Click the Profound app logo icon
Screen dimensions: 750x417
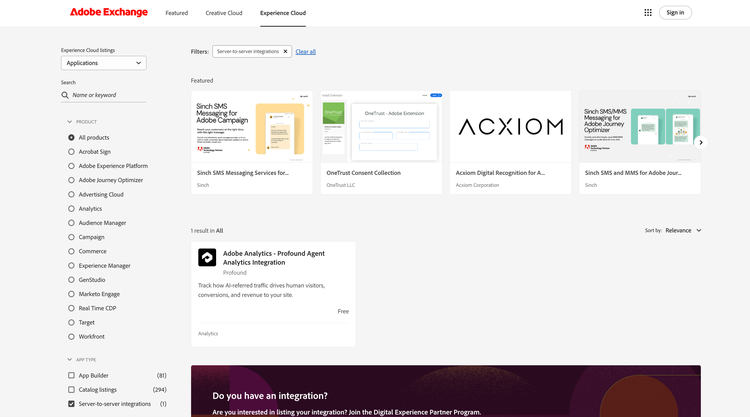tap(207, 257)
